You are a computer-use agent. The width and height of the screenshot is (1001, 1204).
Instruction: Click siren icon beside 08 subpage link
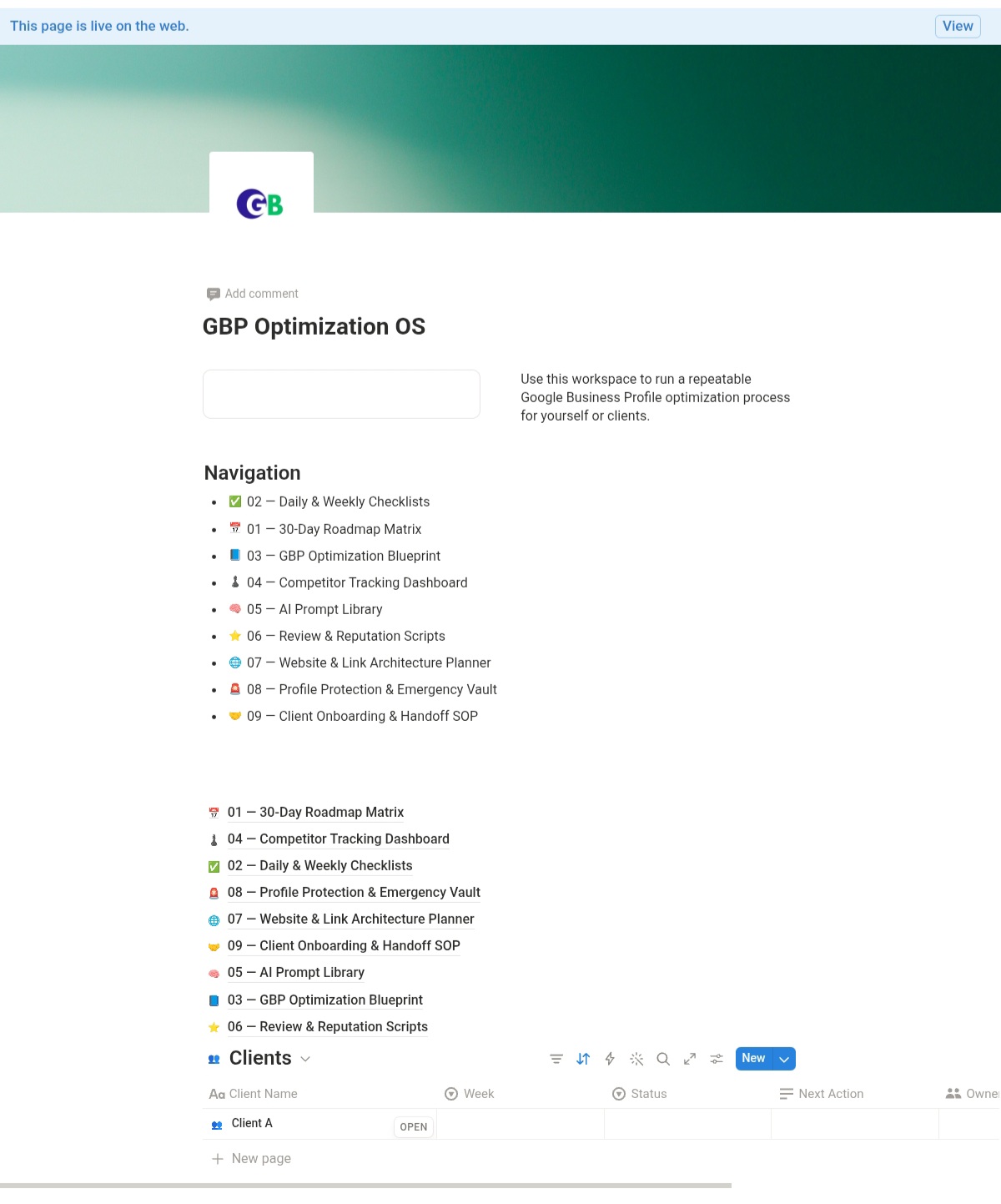[x=214, y=893]
